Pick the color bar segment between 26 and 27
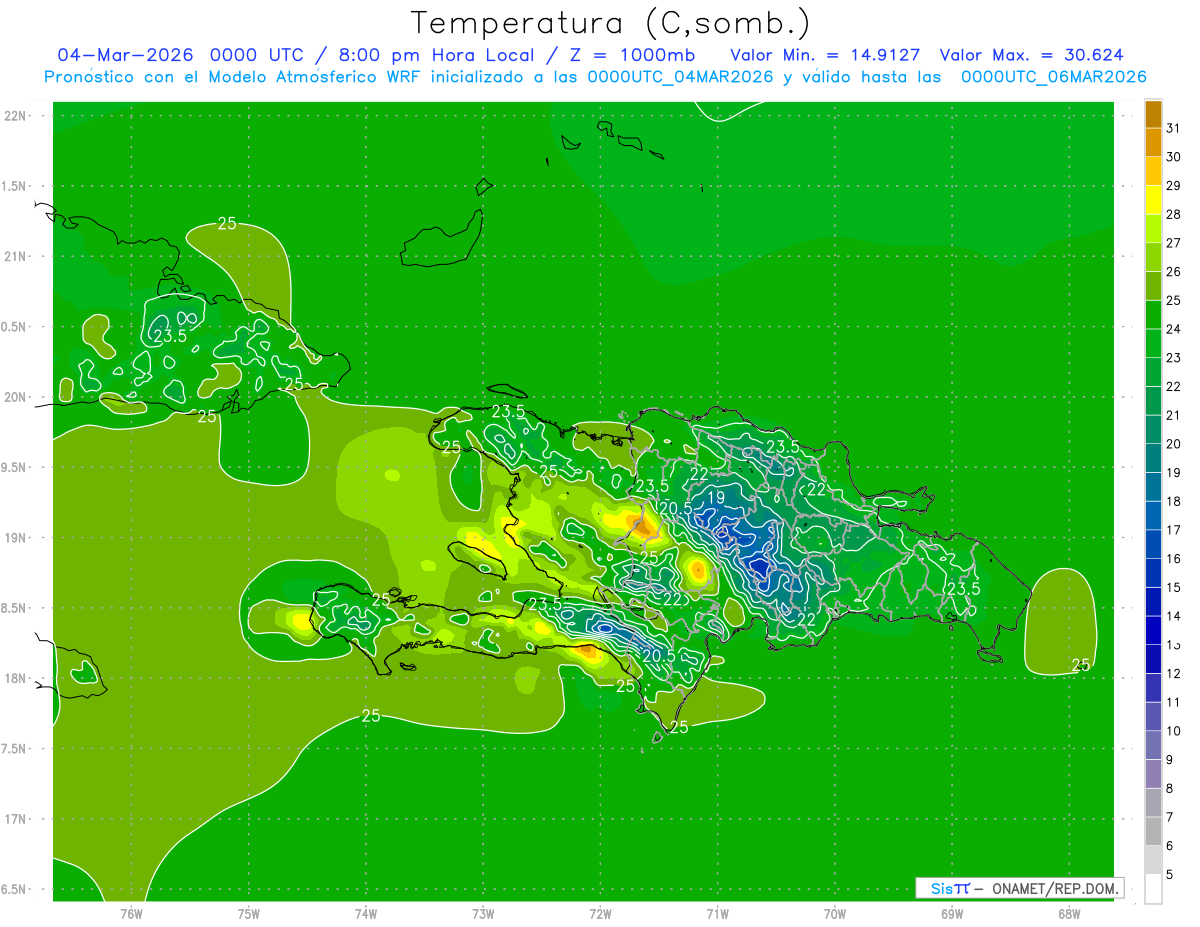Viewport: 1200px width, 927px height. pyautogui.click(x=1153, y=257)
